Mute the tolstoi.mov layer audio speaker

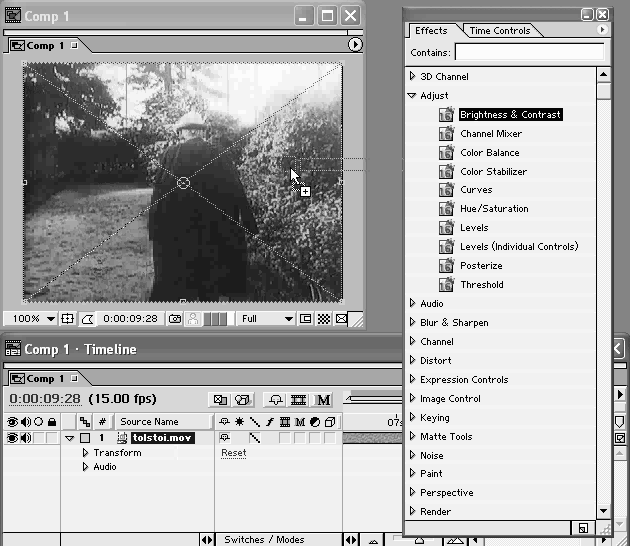[25, 438]
